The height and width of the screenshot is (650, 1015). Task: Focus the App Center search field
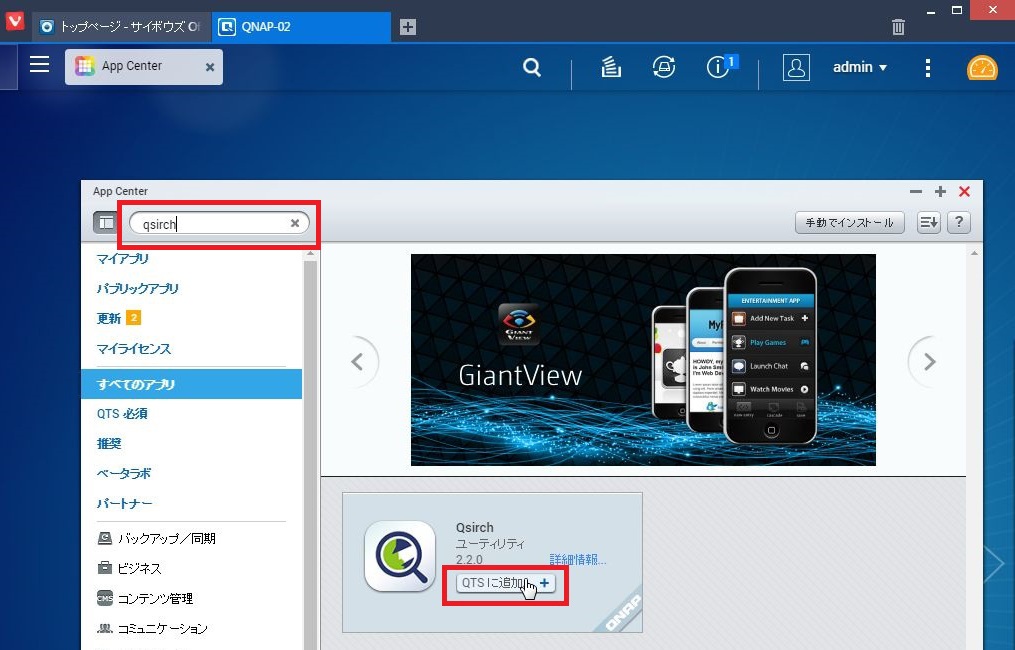(219, 223)
